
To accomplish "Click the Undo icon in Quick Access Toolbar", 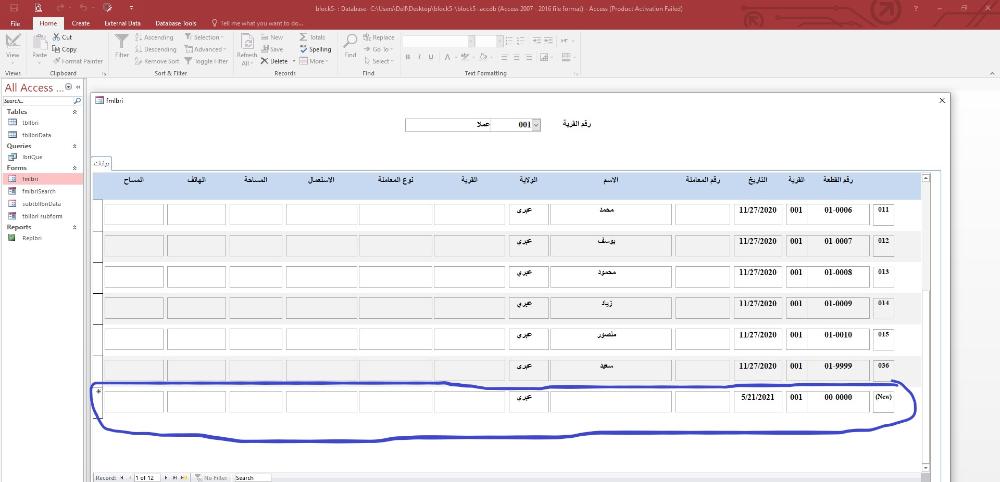I will (x=85, y=8).
